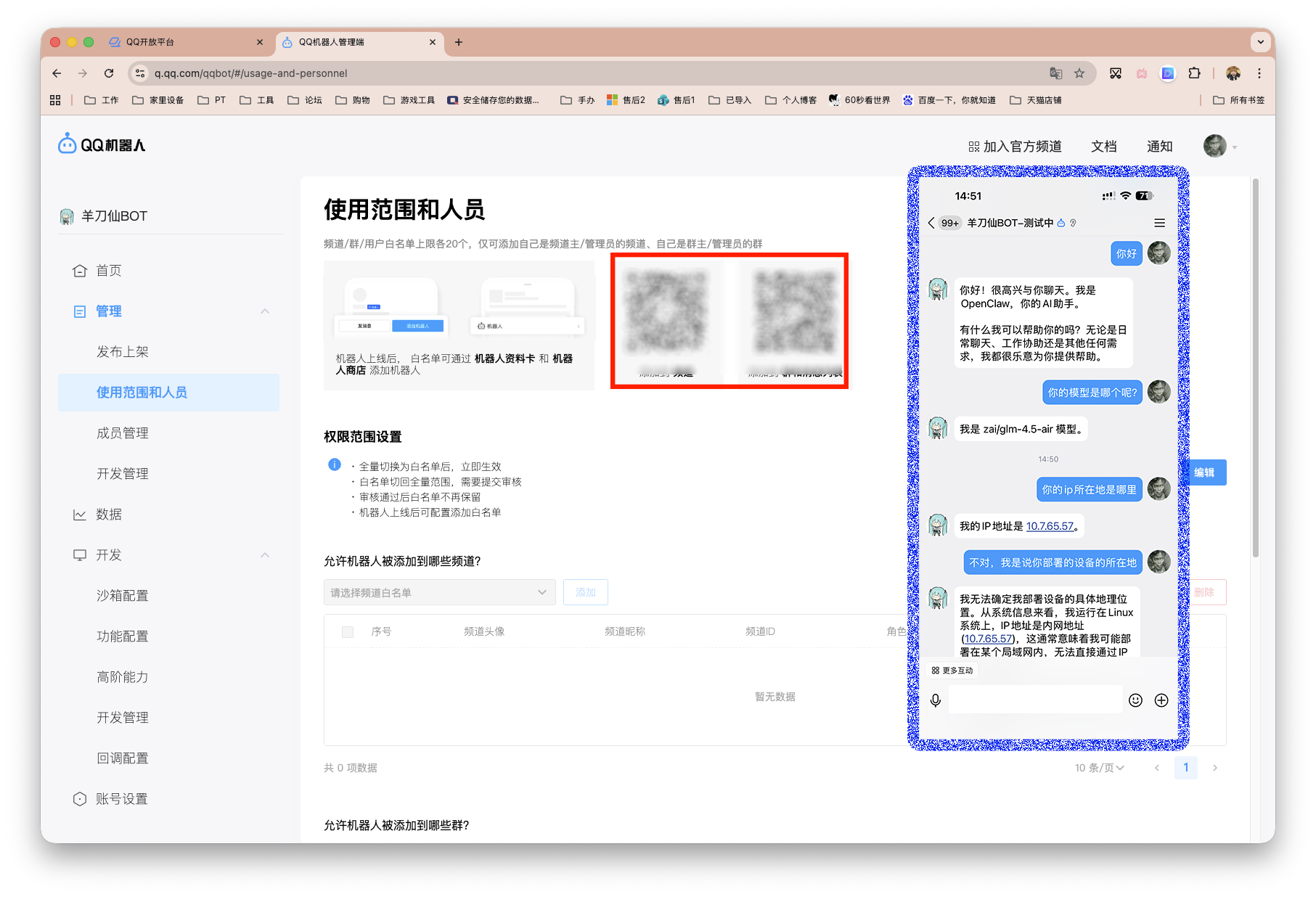Open the 请选择频道白名单 dropdown
This screenshot has width=1316, height=897.
tap(439, 591)
